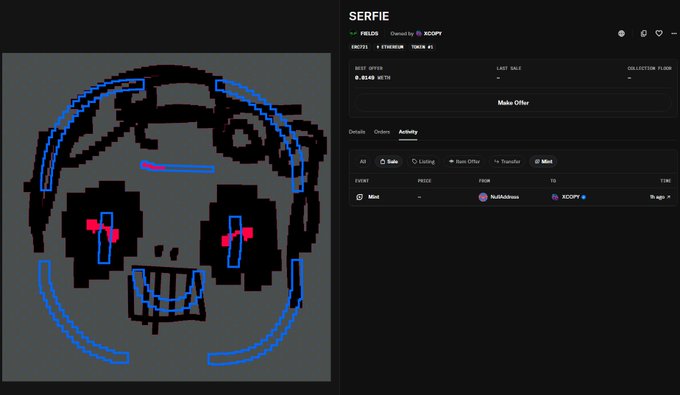
Task: Click the ERC721 token standard badge
Action: click(x=360, y=47)
